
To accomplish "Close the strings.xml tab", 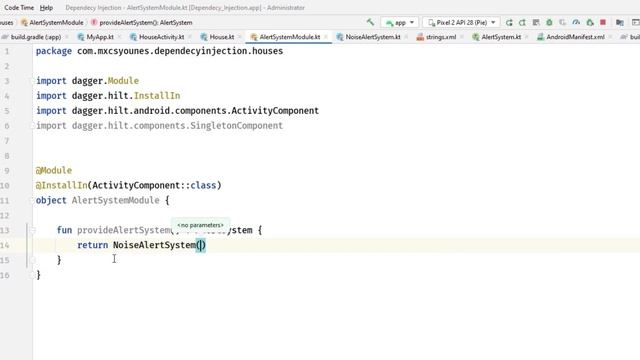I will pos(461,37).
